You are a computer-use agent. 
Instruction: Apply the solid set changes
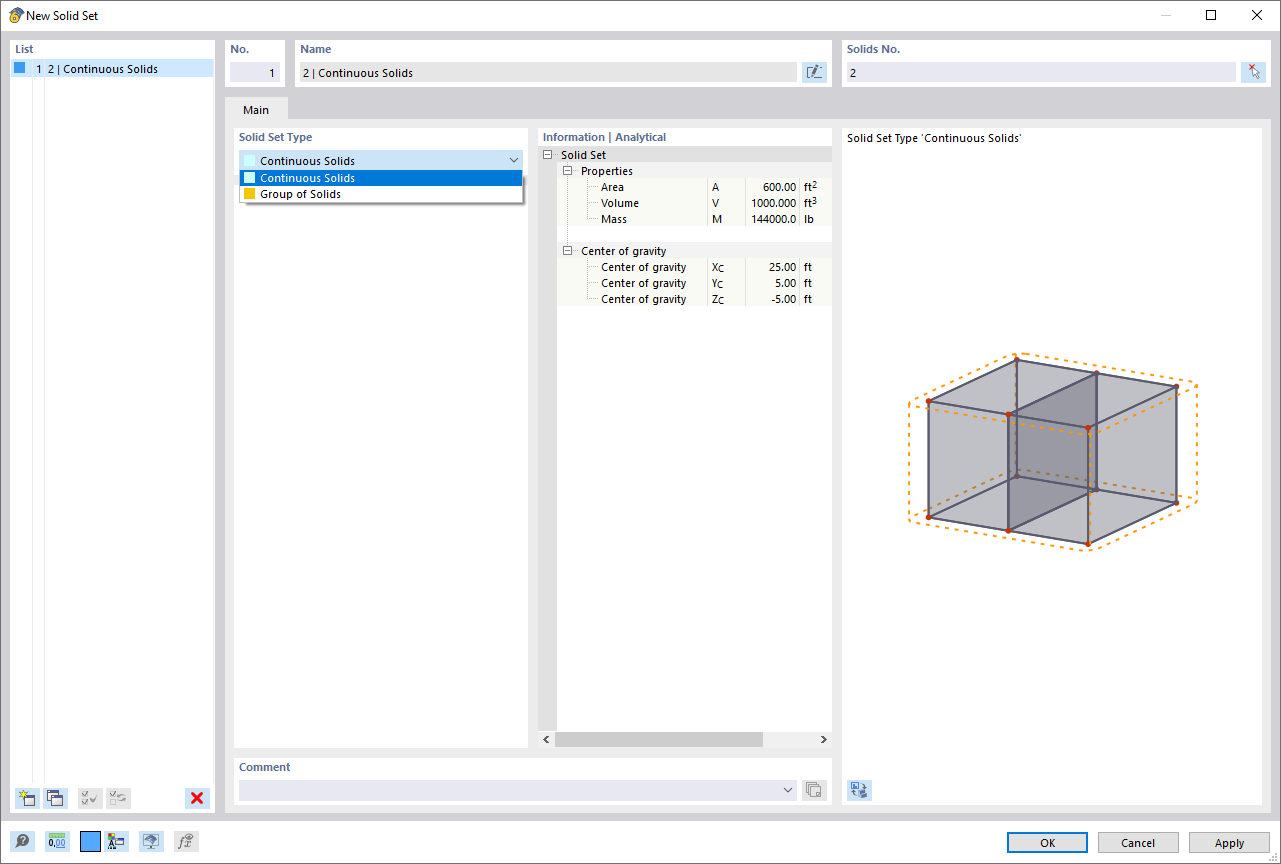[1228, 842]
